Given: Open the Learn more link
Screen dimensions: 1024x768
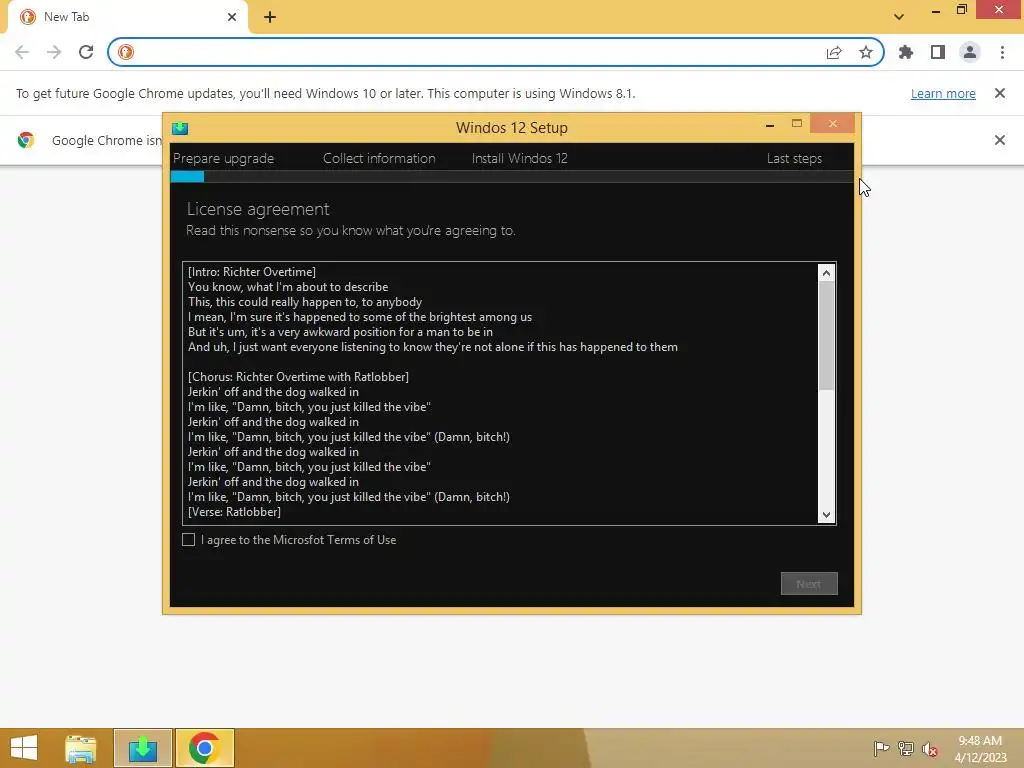Looking at the screenshot, I should (x=943, y=93).
